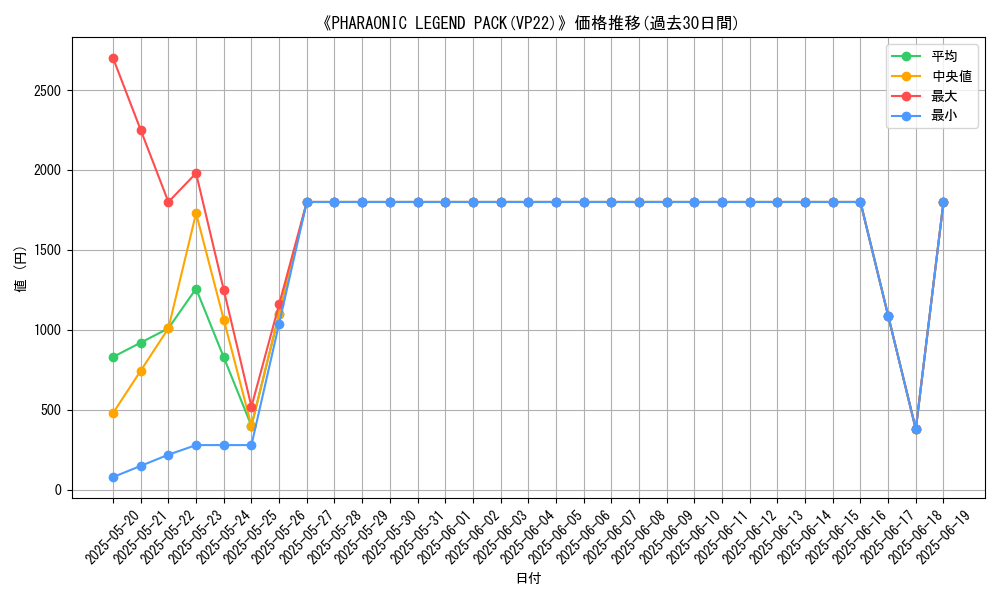Click the green average point on 2025-05-24
The width and height of the screenshot is (1000, 600).
pyautogui.click(x=224, y=358)
